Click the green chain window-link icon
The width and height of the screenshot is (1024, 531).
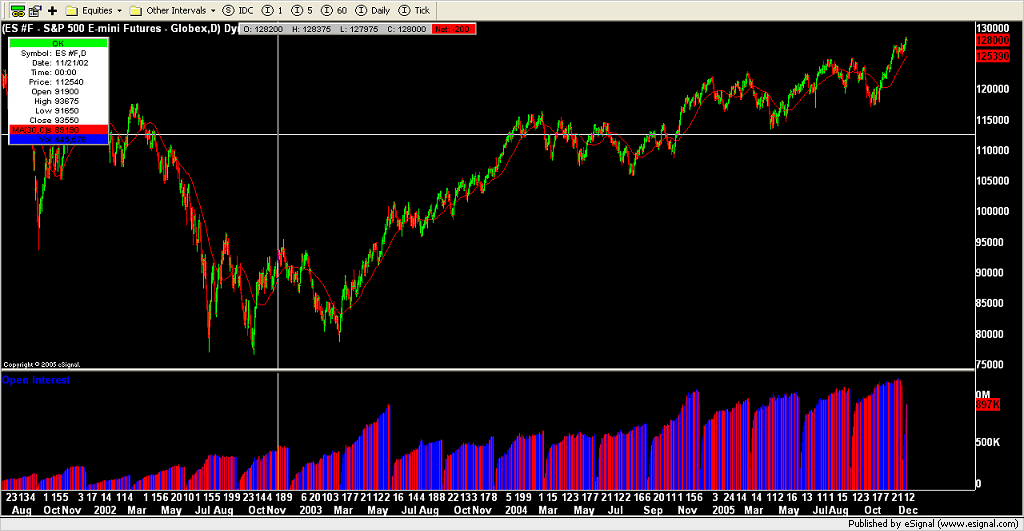point(18,10)
